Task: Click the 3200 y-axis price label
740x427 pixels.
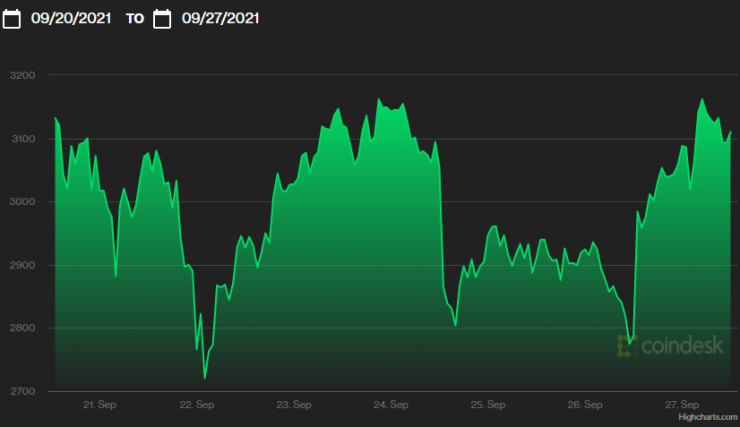Action: pyautogui.click(x=22, y=76)
